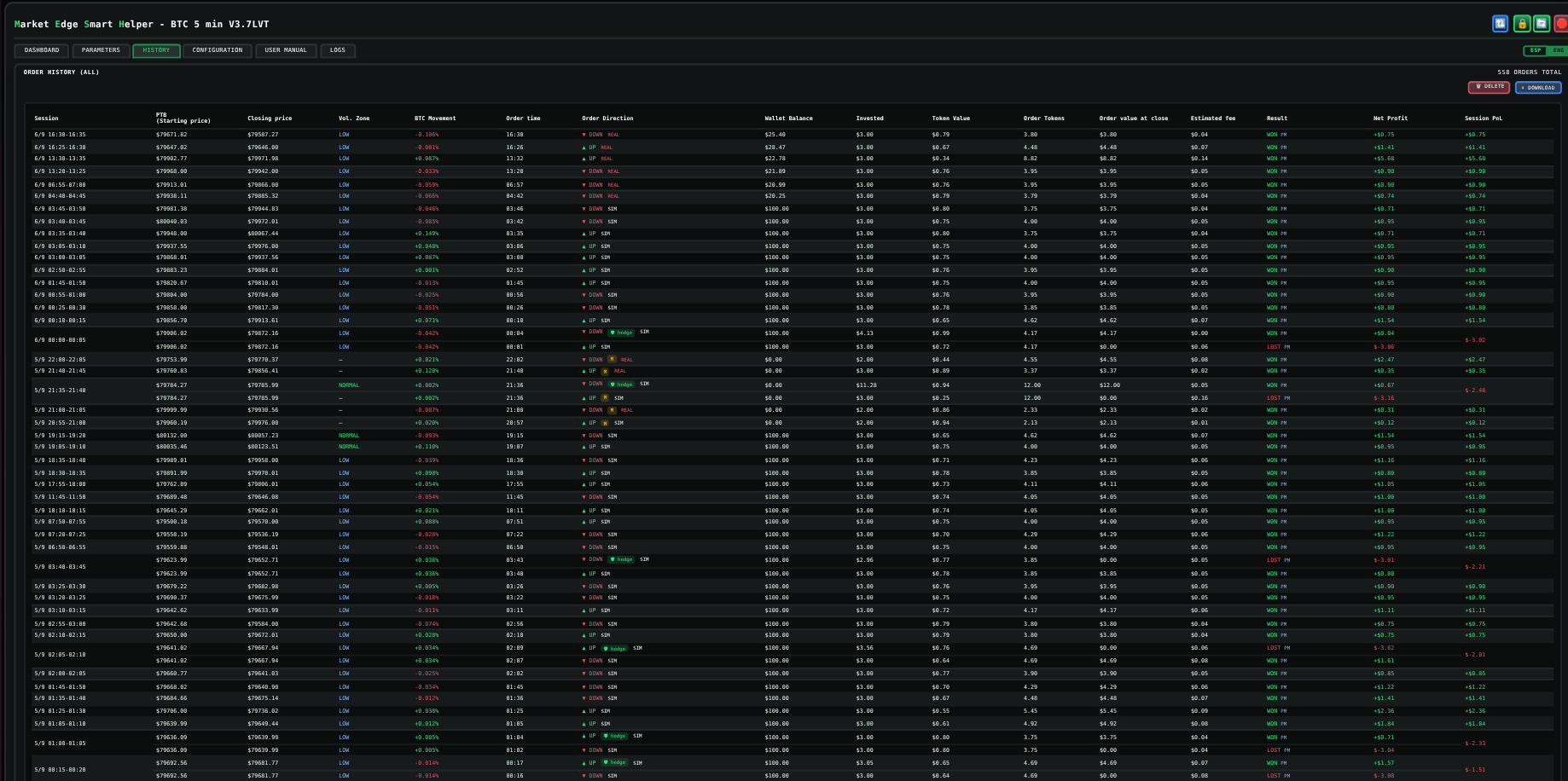Click the +0.149% BTC movement value
1568x781 pixels.
click(427, 234)
